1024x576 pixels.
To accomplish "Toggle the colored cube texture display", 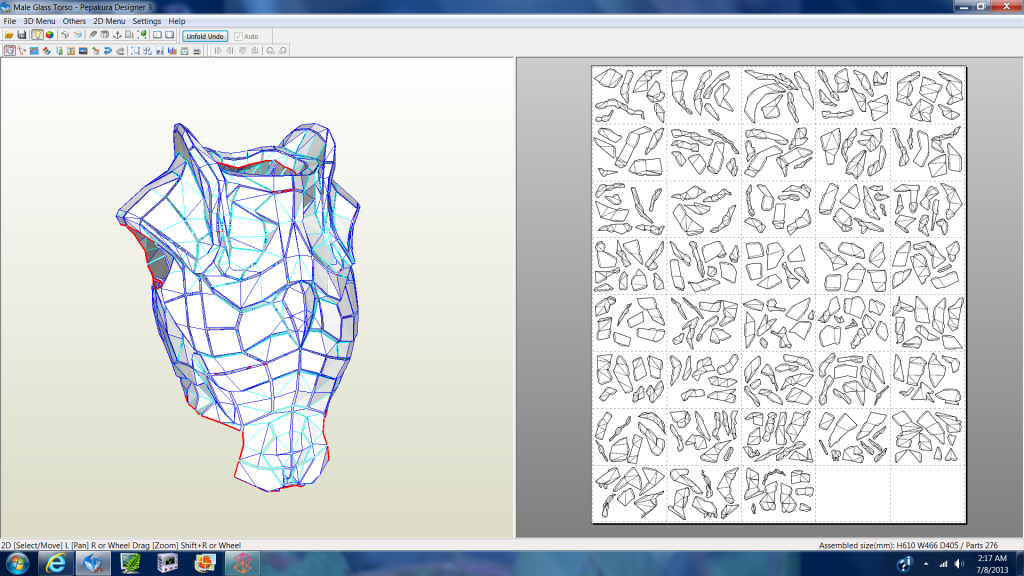I will 50,35.
